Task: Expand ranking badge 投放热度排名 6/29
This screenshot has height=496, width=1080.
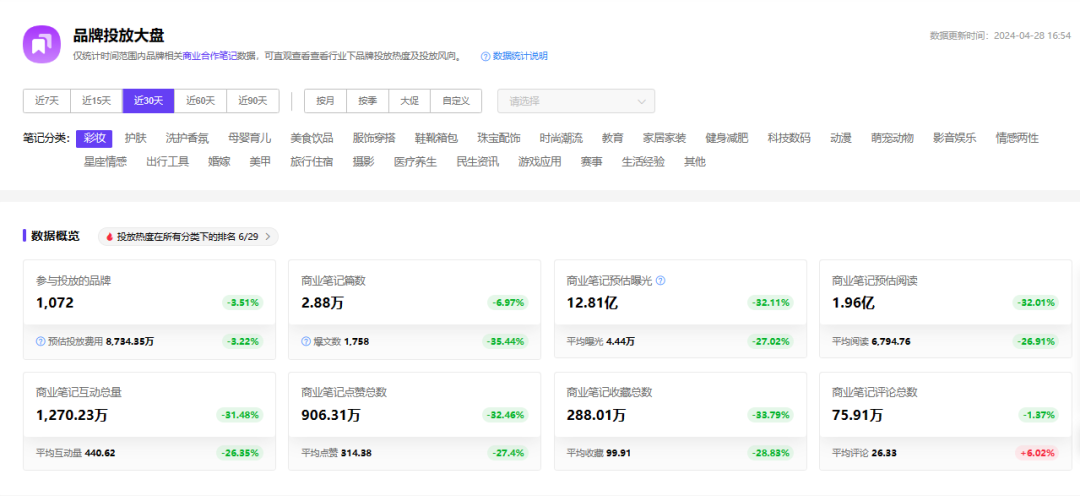Action: click(188, 236)
